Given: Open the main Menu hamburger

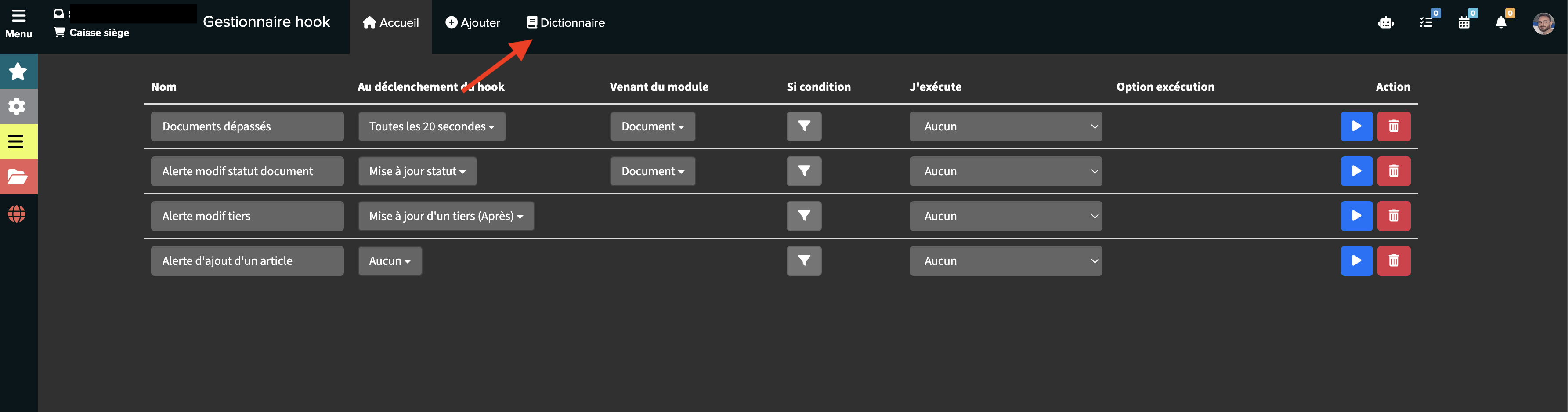Looking at the screenshot, I should tap(18, 23).
